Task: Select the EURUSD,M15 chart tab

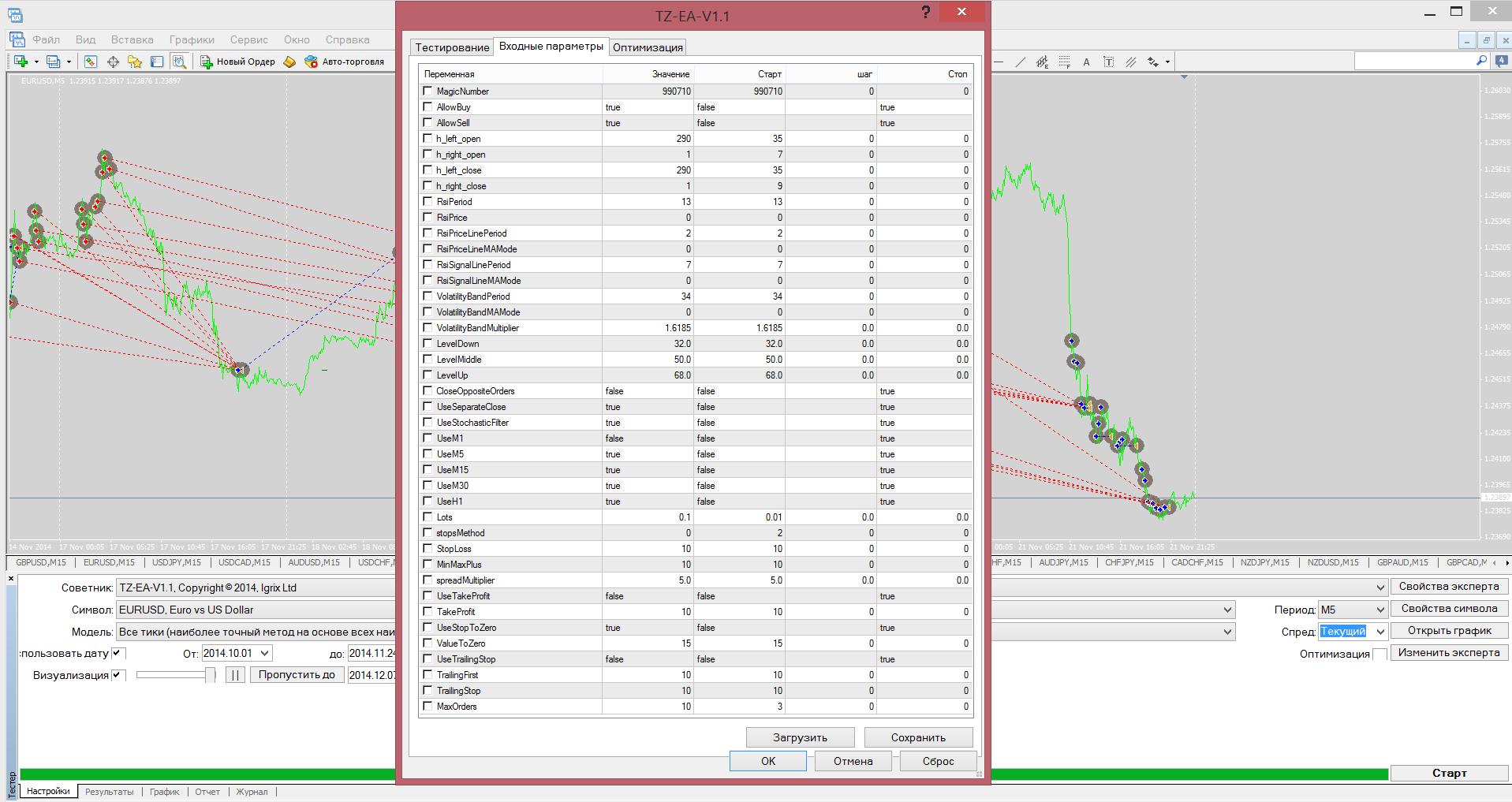Action: click(x=109, y=562)
